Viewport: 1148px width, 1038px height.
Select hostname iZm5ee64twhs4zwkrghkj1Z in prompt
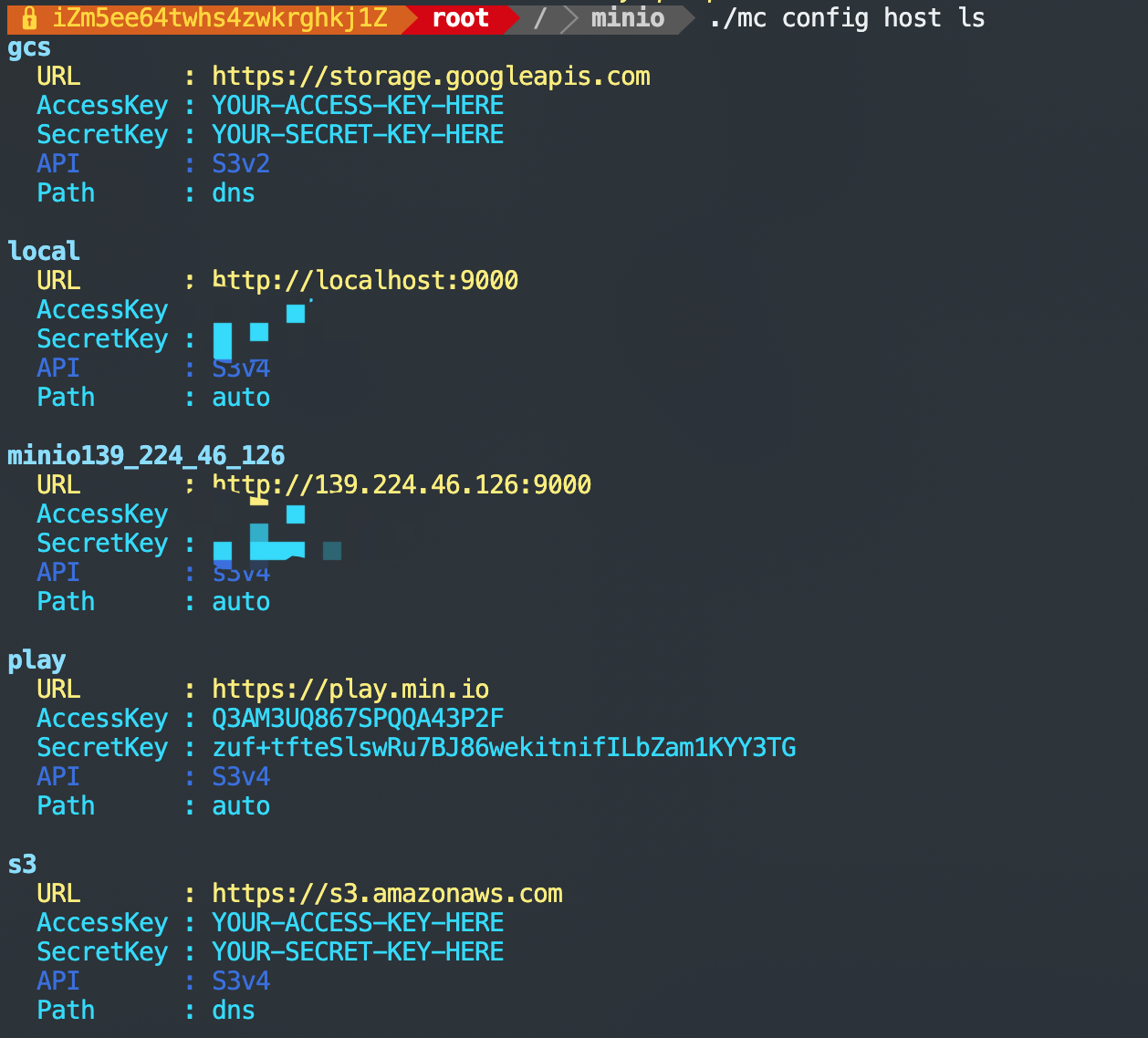click(x=220, y=17)
